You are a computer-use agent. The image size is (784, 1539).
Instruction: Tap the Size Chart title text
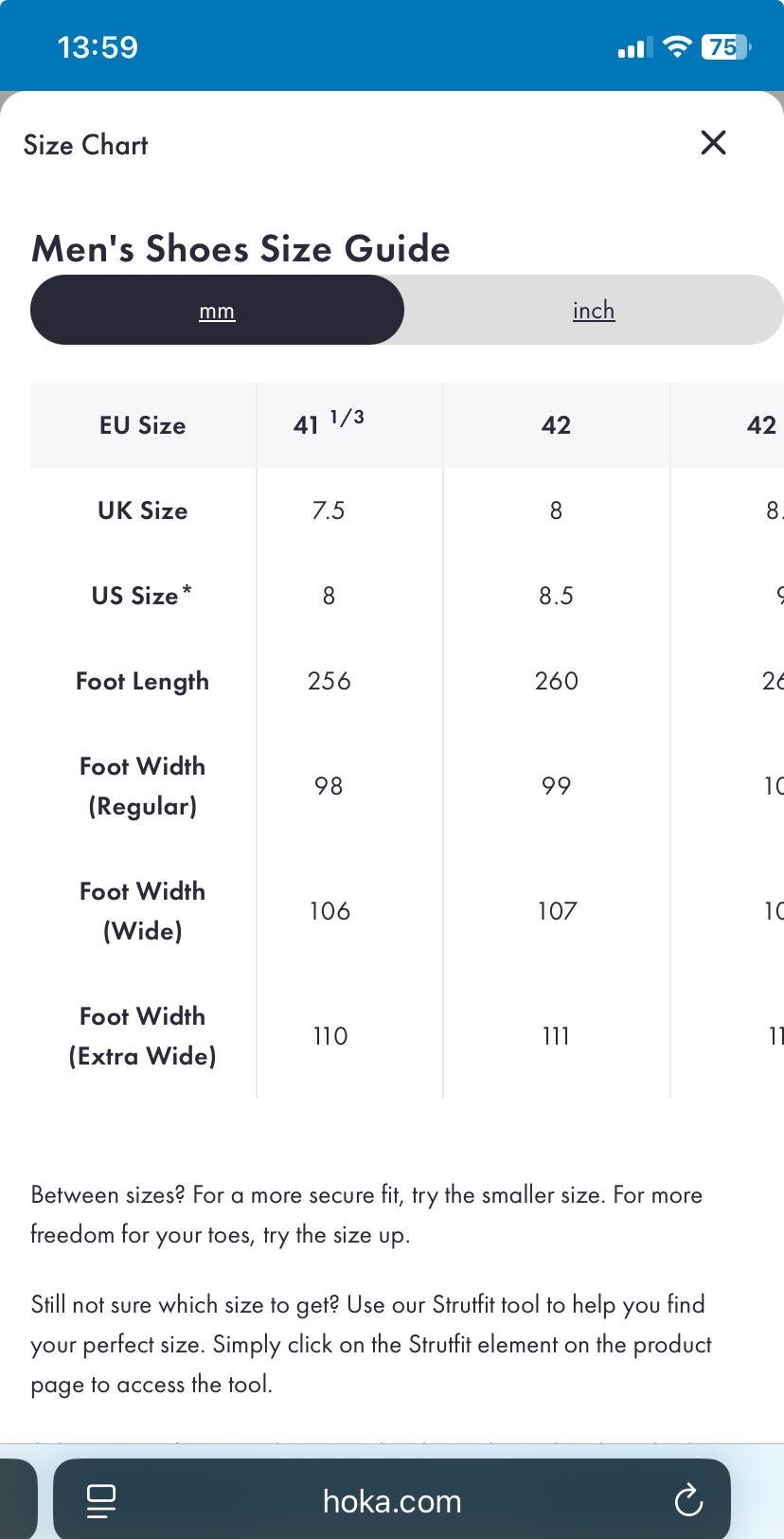[x=85, y=145]
